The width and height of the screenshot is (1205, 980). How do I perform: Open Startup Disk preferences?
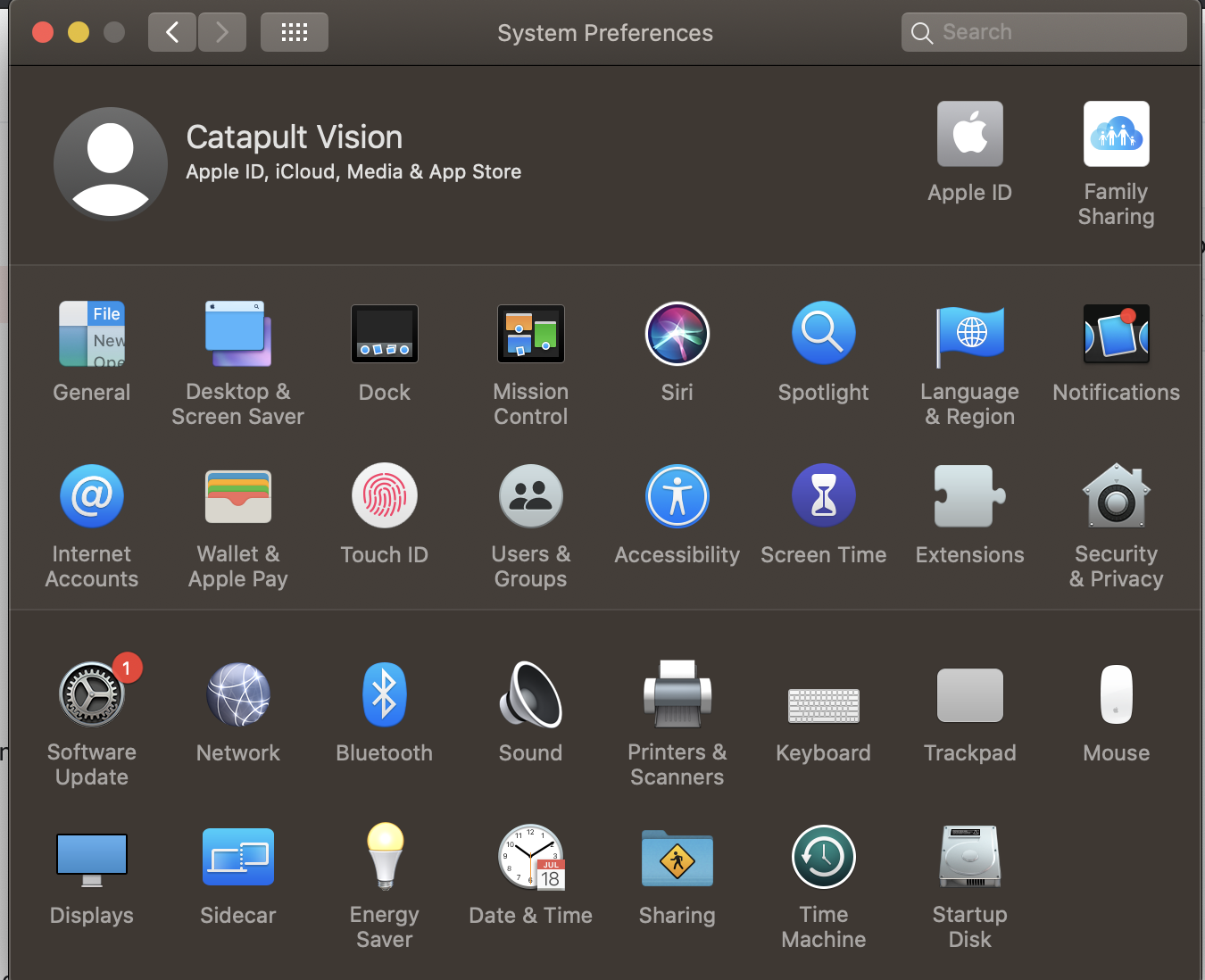coord(969,858)
